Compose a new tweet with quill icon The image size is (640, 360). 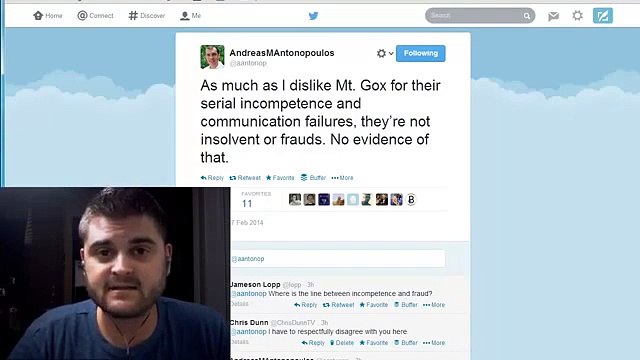[x=603, y=16]
